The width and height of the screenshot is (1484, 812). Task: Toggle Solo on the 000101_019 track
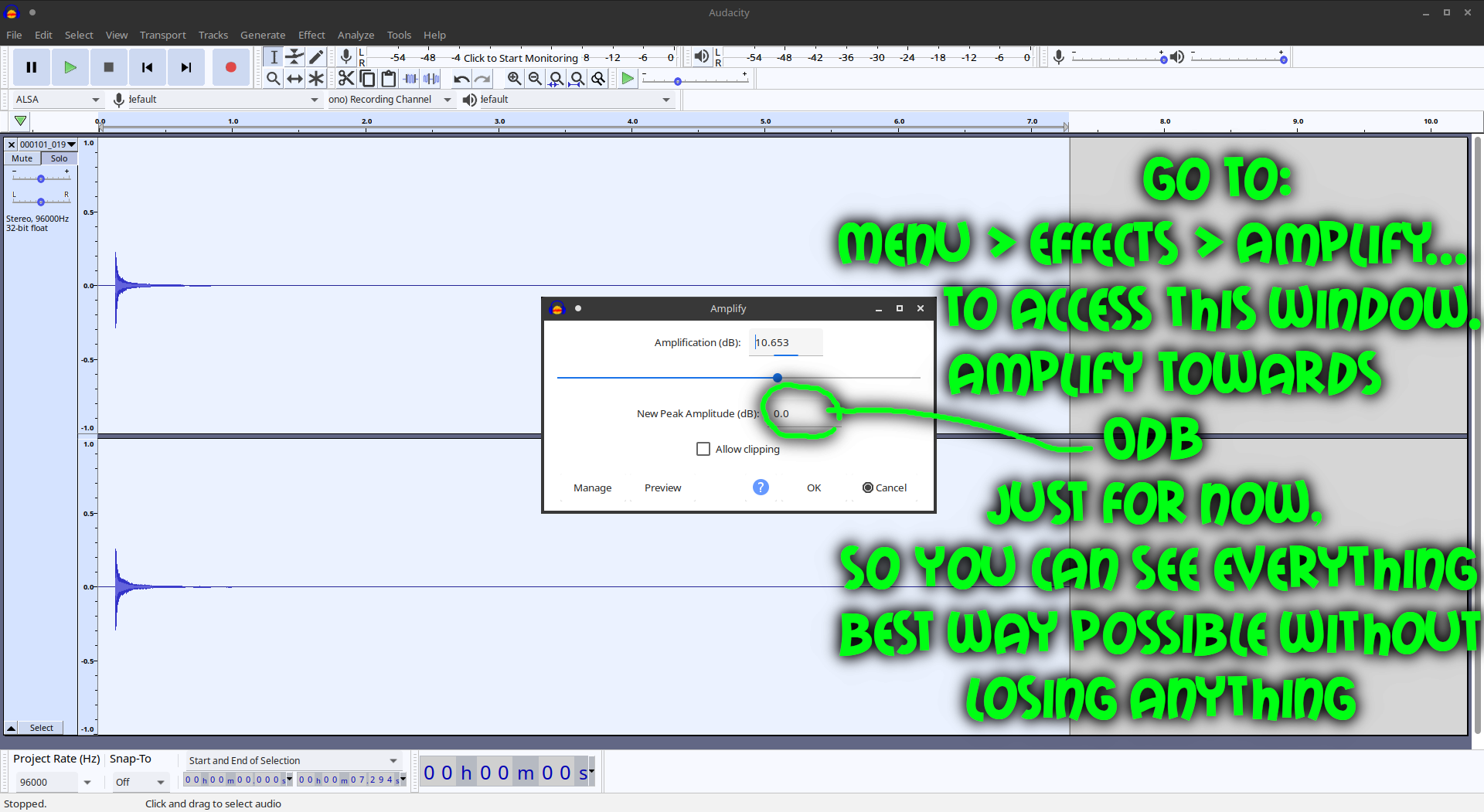(x=59, y=158)
